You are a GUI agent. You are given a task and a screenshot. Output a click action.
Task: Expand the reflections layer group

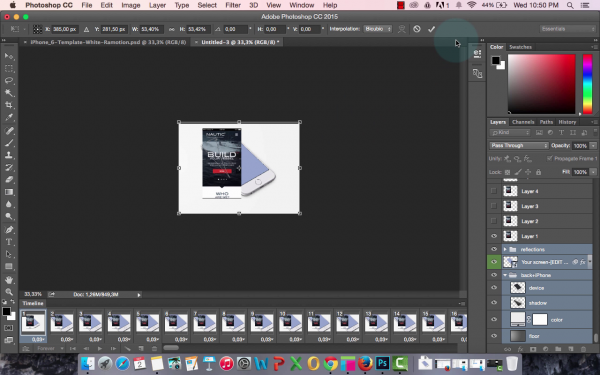505,249
